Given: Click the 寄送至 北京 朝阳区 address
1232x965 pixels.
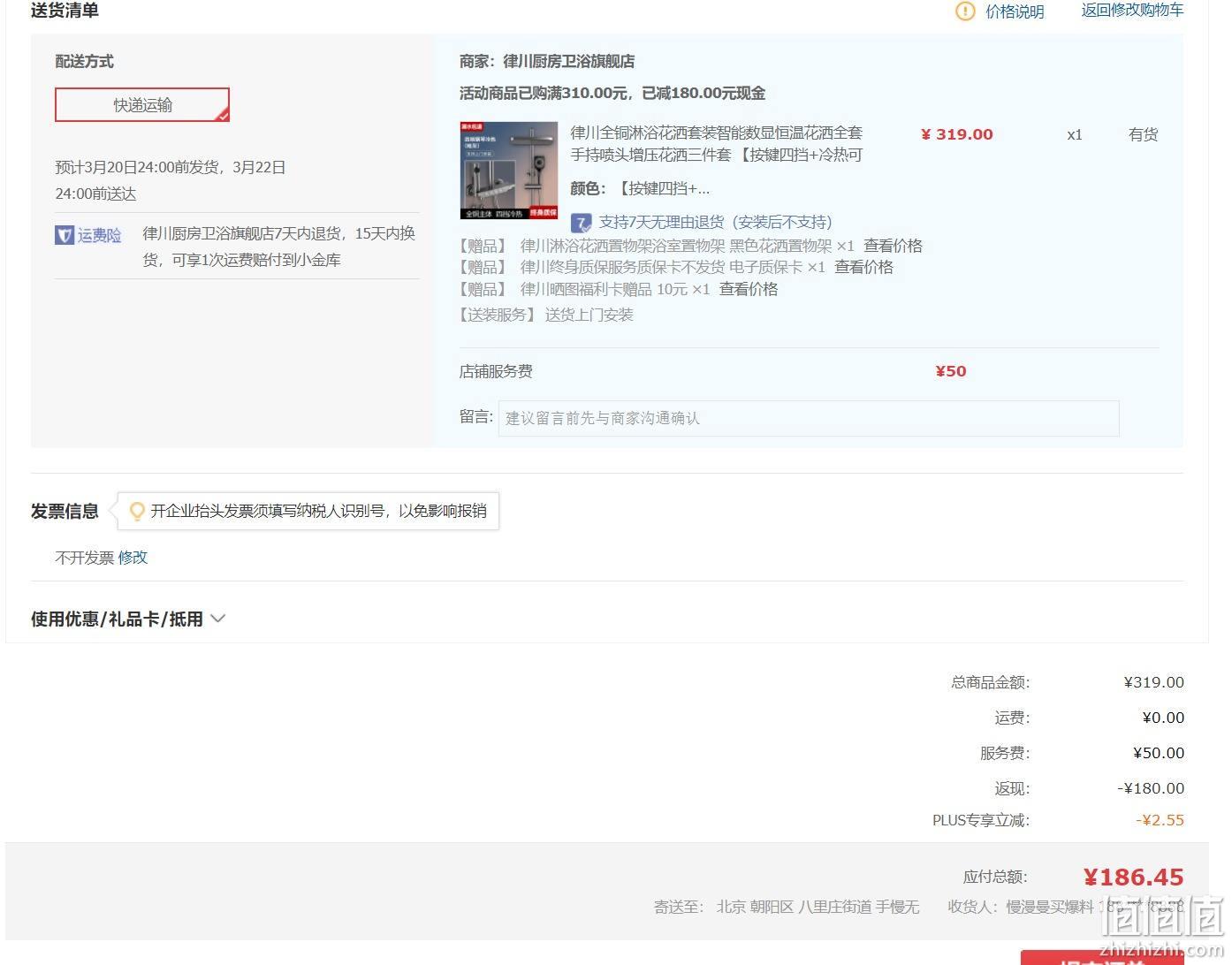Looking at the screenshot, I should coord(787,907).
